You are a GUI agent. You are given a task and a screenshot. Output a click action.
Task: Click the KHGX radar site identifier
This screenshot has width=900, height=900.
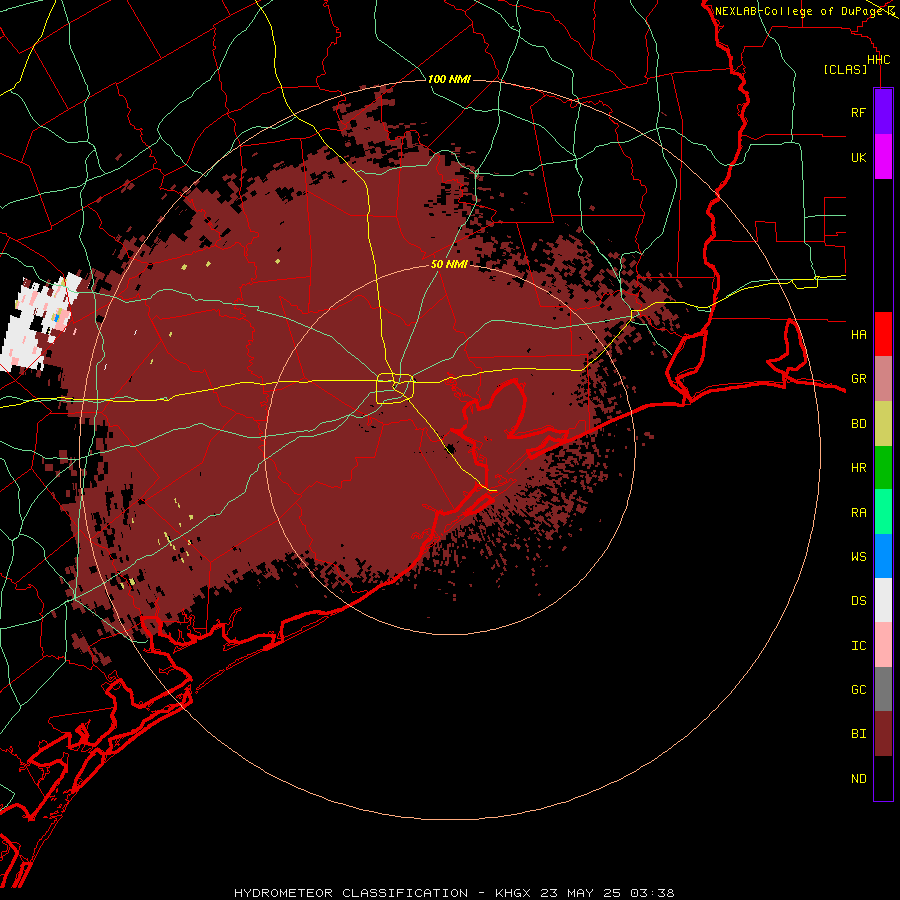(513, 893)
